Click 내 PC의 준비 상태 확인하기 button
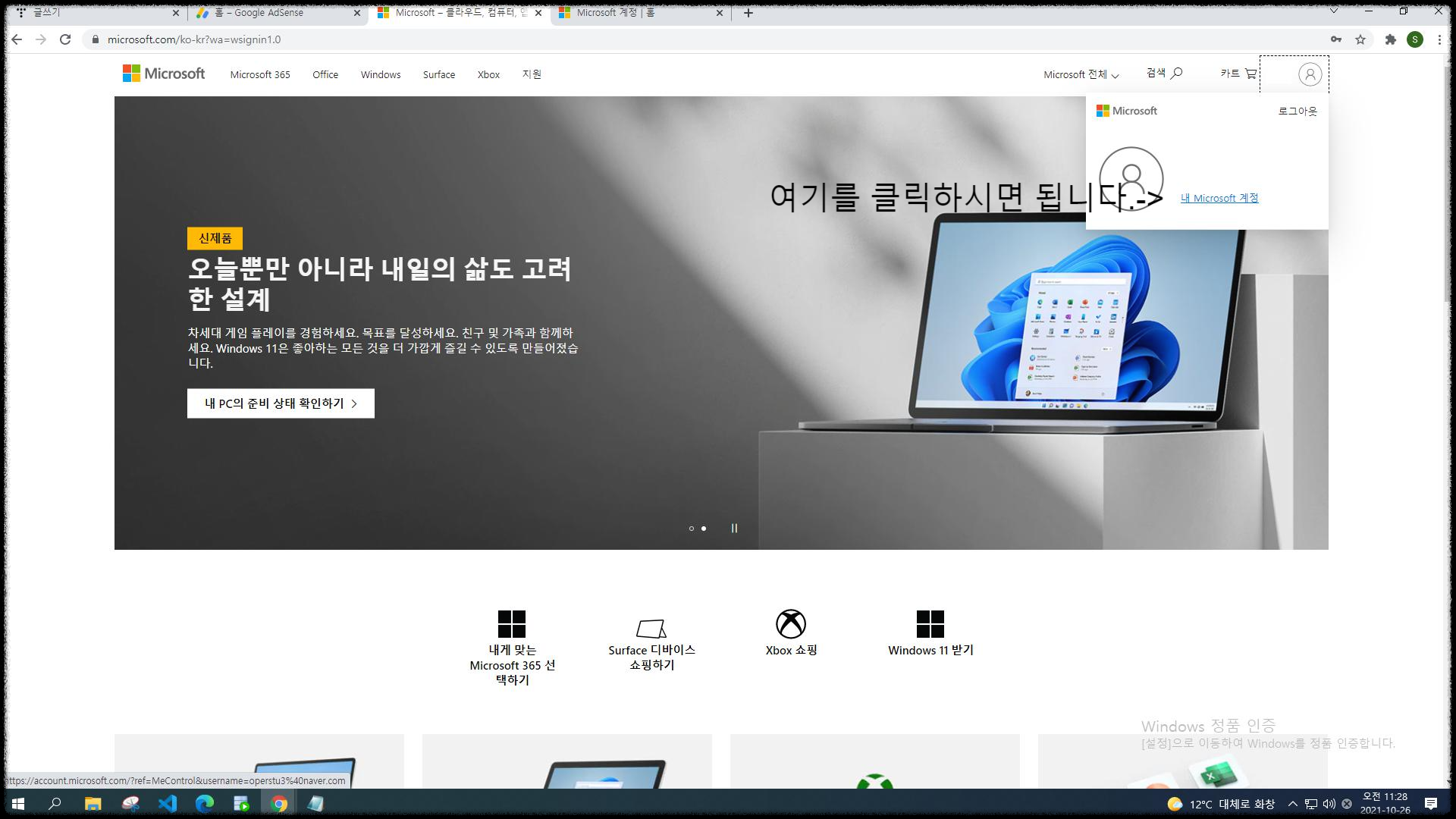Image resolution: width=1456 pixels, height=819 pixels. tap(281, 403)
